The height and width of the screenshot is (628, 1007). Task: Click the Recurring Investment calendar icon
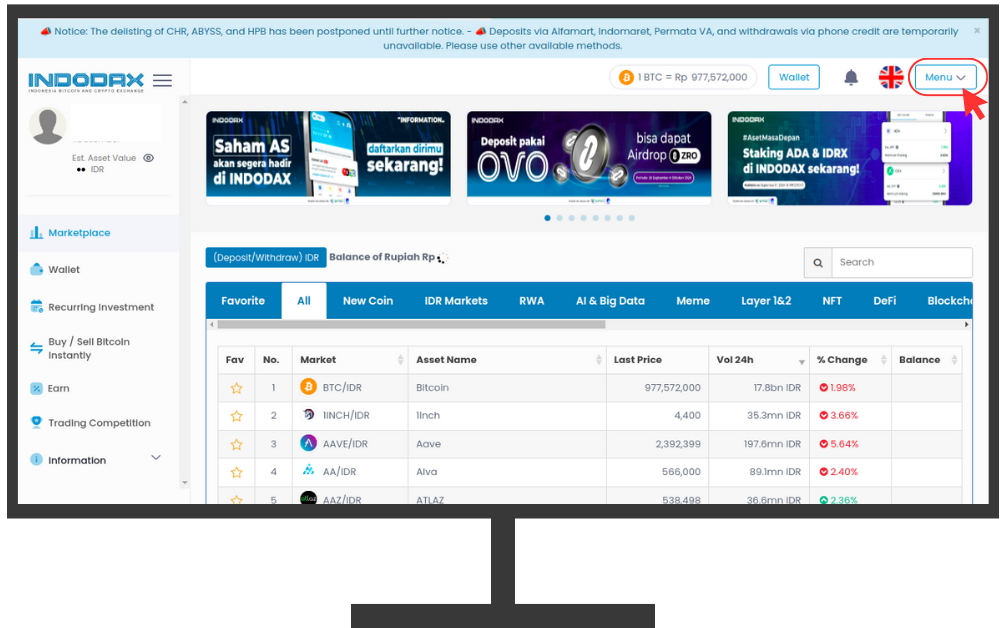[x=36, y=306]
